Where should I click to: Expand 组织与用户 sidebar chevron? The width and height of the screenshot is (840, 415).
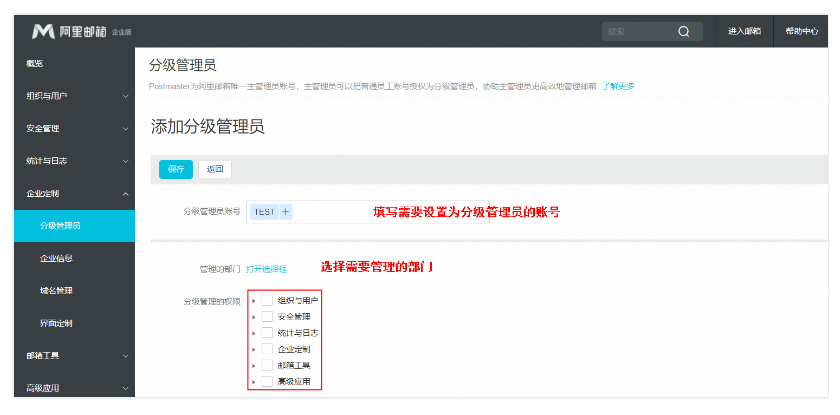click(125, 97)
